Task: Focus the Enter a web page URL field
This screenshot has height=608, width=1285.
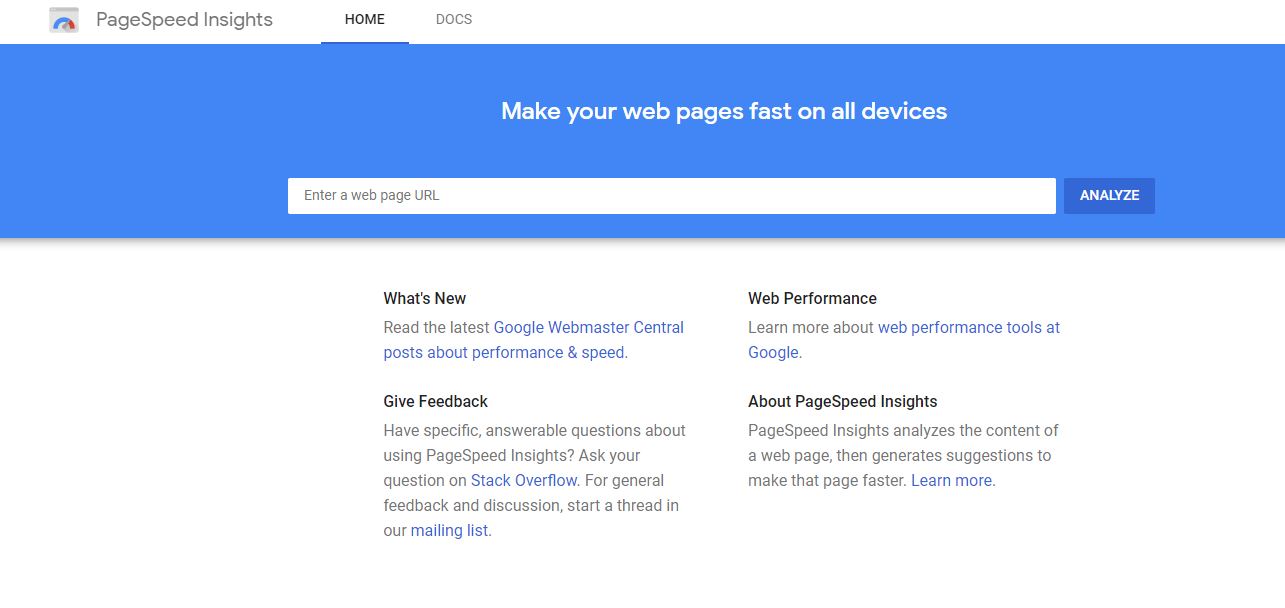Action: point(672,196)
